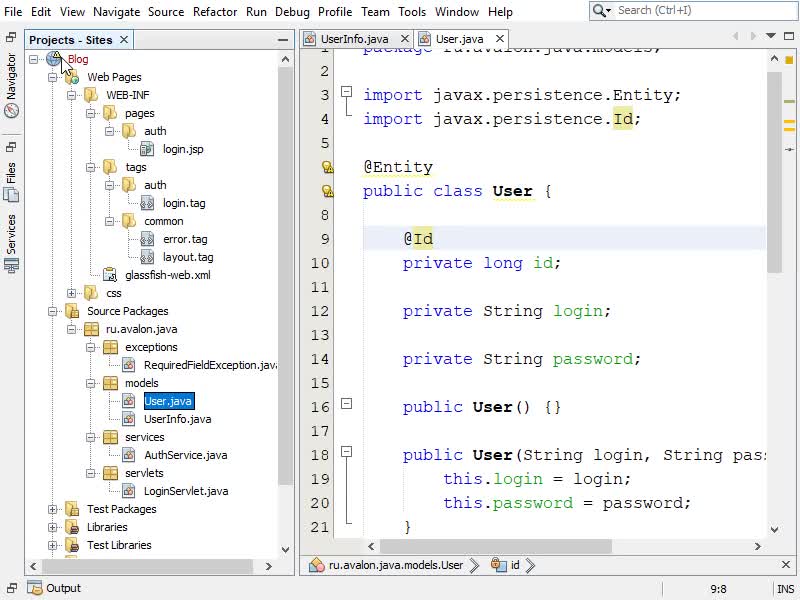
Task: Click the Output button in status bar
Action: (54, 588)
